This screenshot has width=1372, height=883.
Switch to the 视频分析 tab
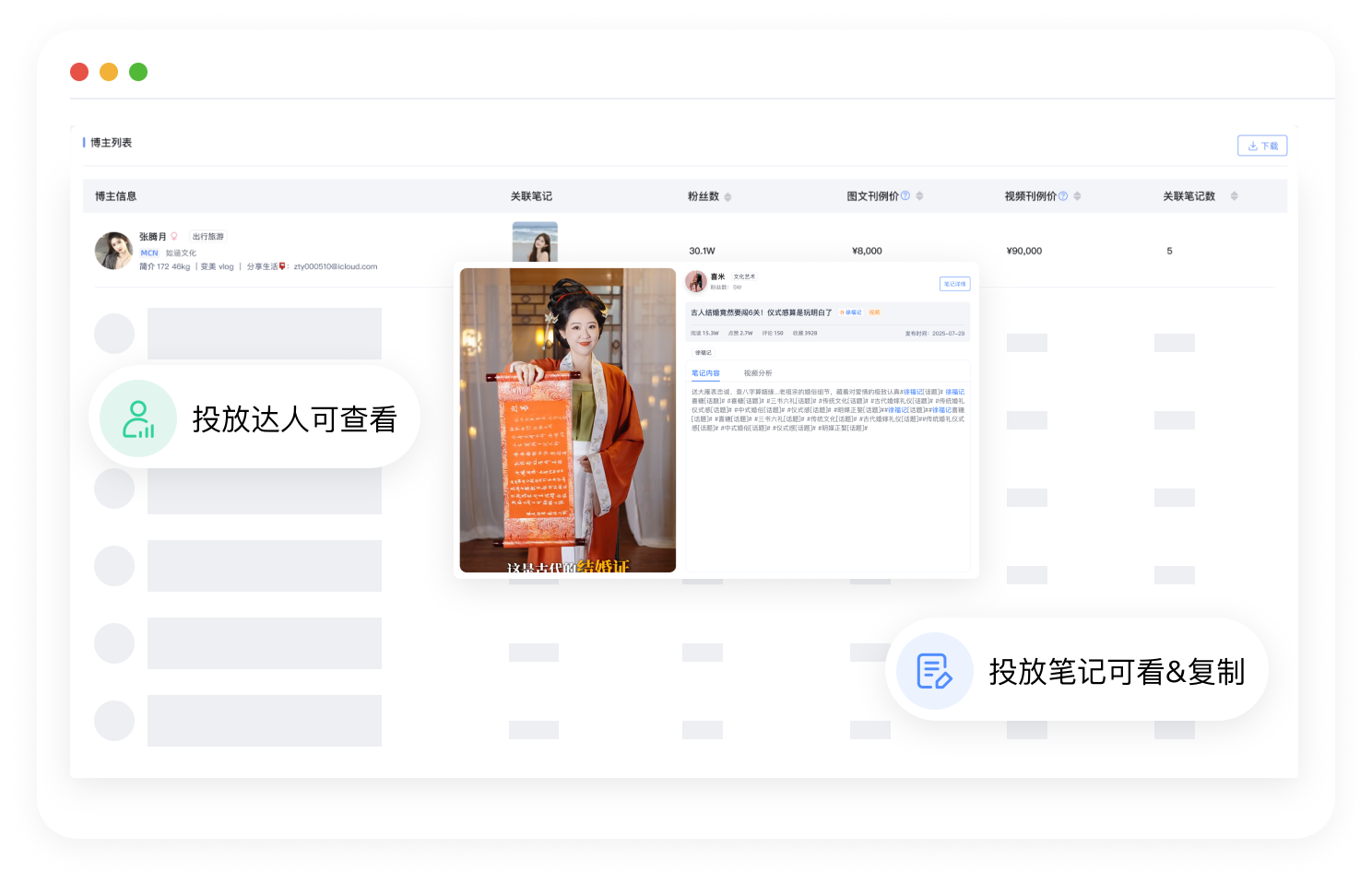click(758, 372)
